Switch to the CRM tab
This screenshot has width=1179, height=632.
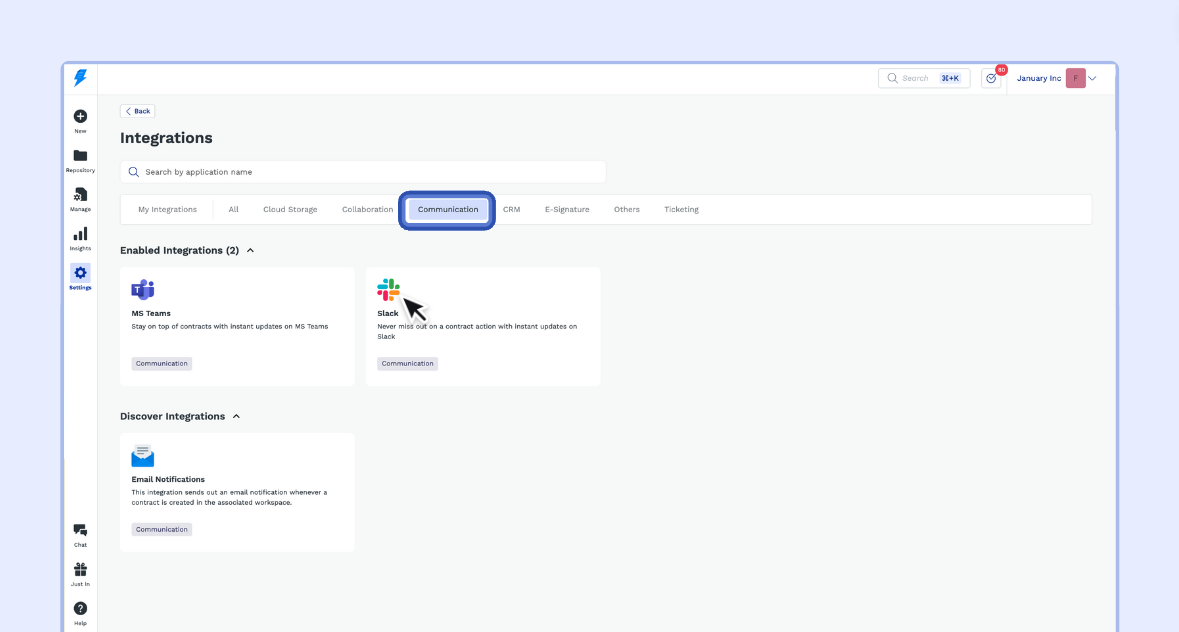pos(511,210)
